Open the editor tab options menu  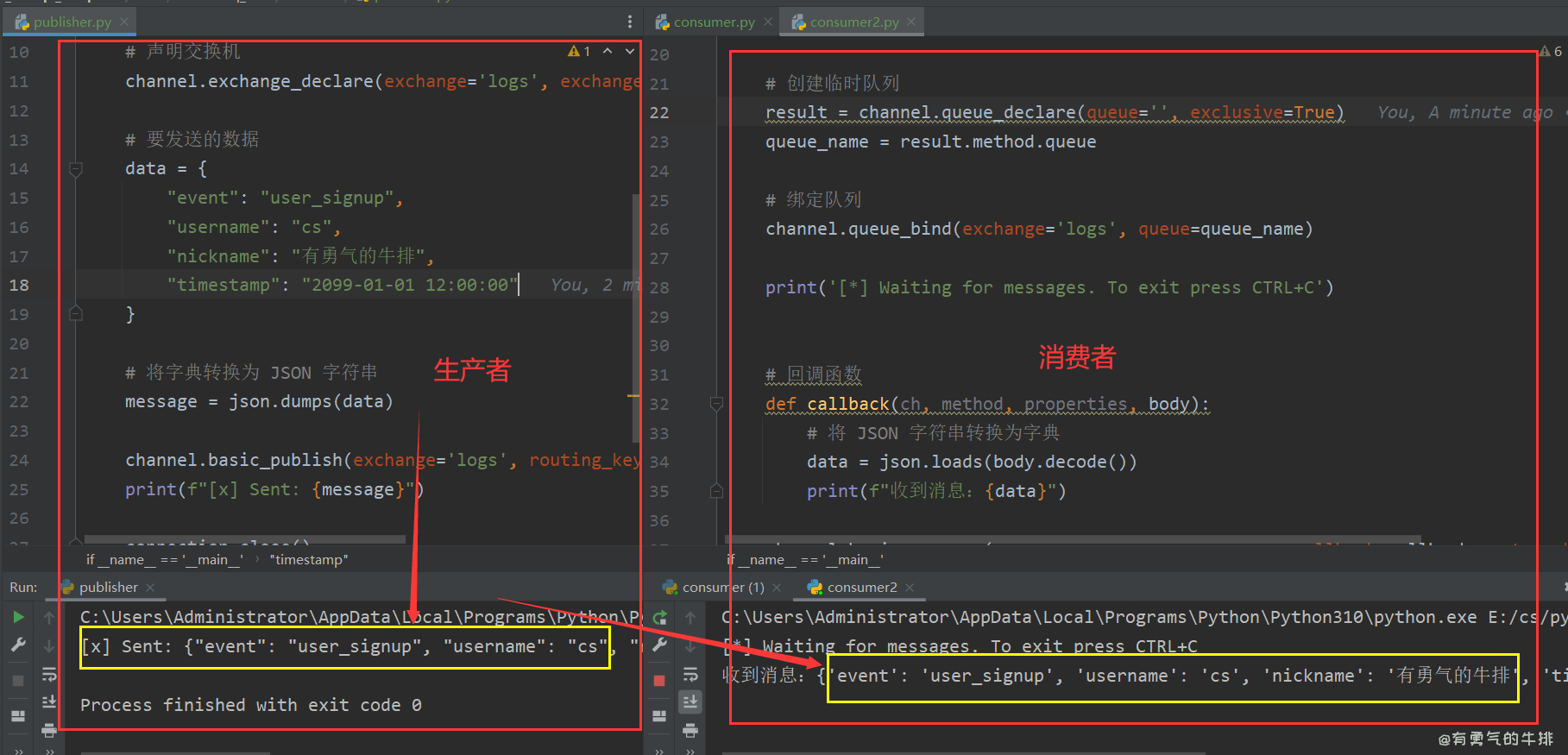pyautogui.click(x=630, y=22)
